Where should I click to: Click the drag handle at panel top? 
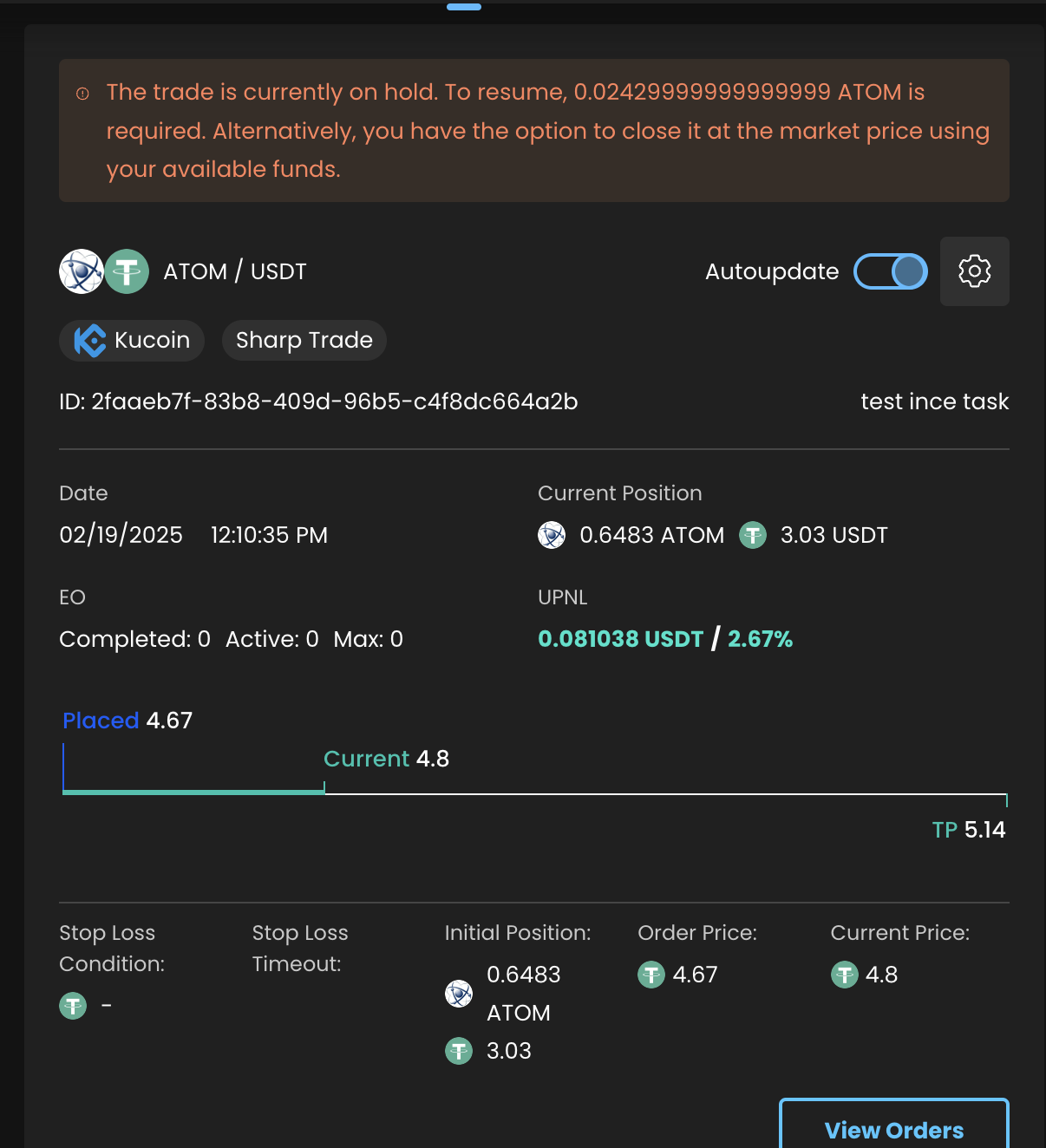point(464,7)
